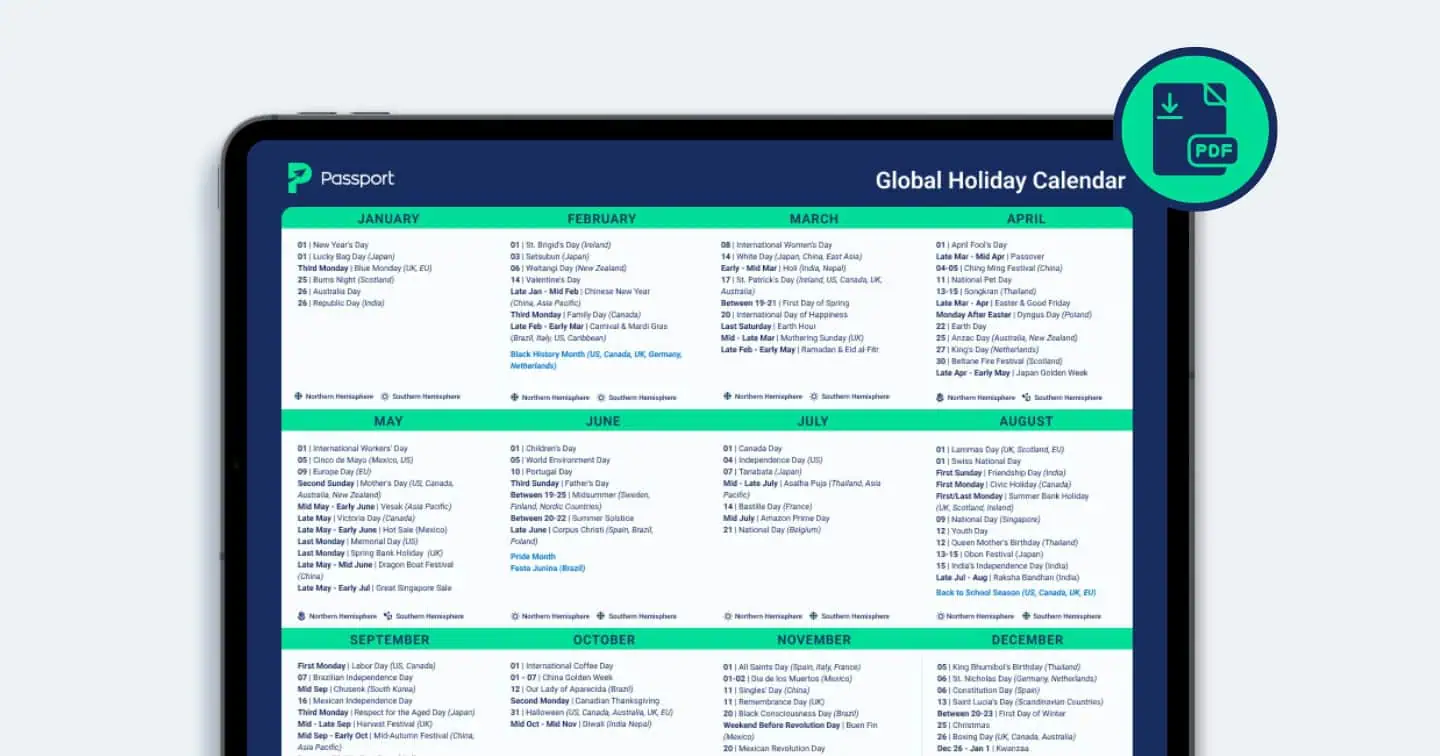Select the JANUARY month header
Image resolution: width=1440 pixels, height=756 pixels.
388,219
